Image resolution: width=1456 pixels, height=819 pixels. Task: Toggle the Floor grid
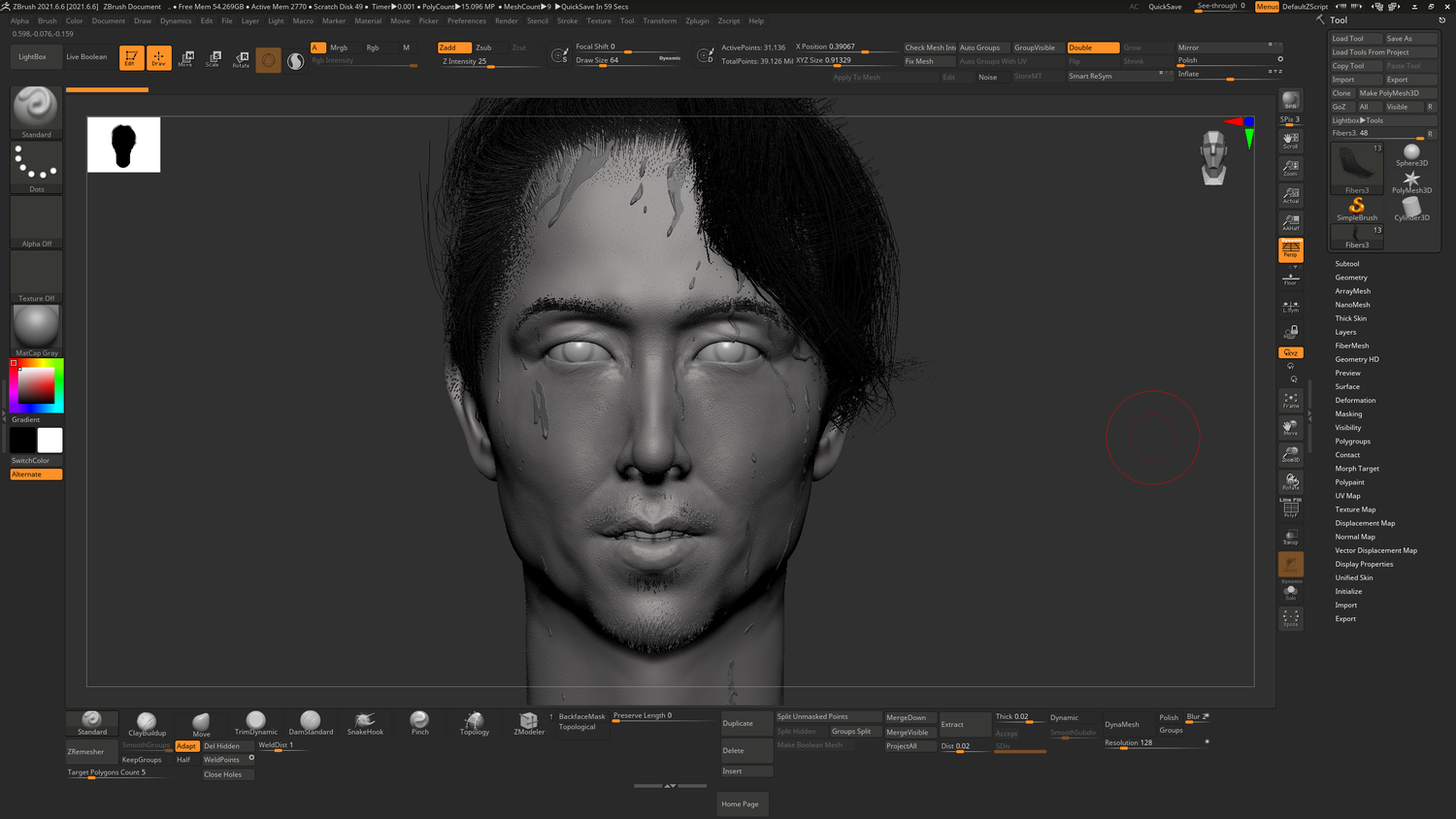[x=1291, y=278]
